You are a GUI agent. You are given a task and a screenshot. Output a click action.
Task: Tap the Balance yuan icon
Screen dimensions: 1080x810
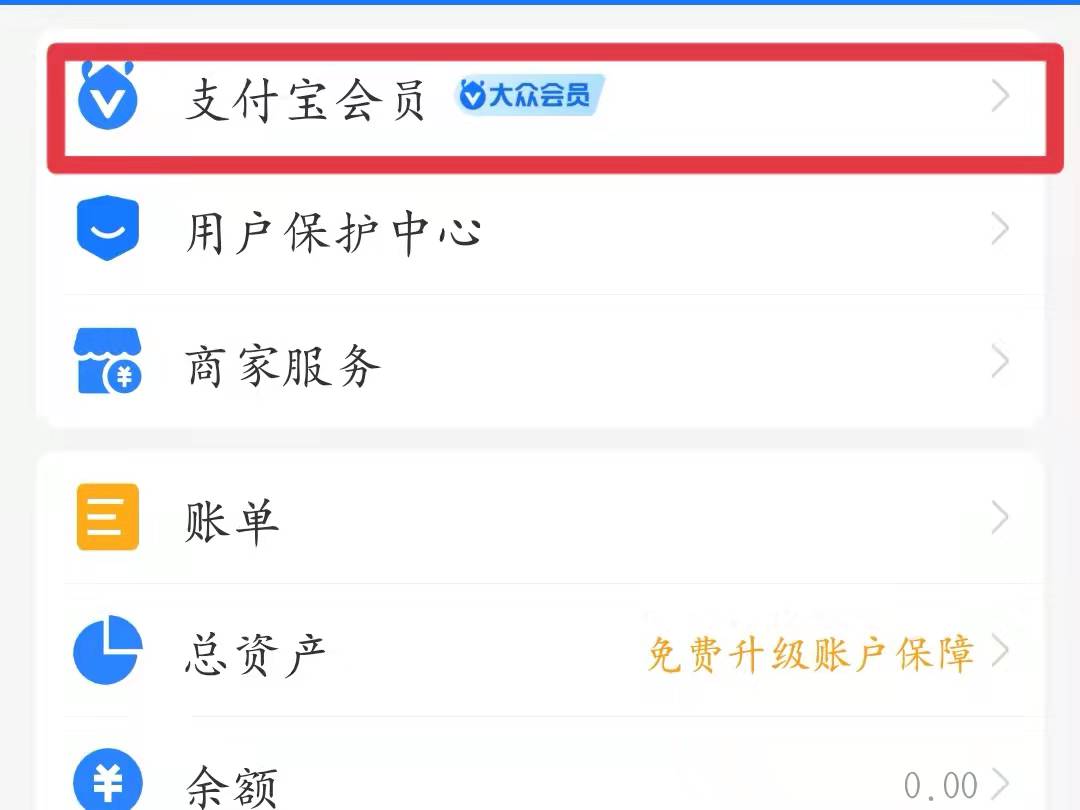[x=107, y=781]
